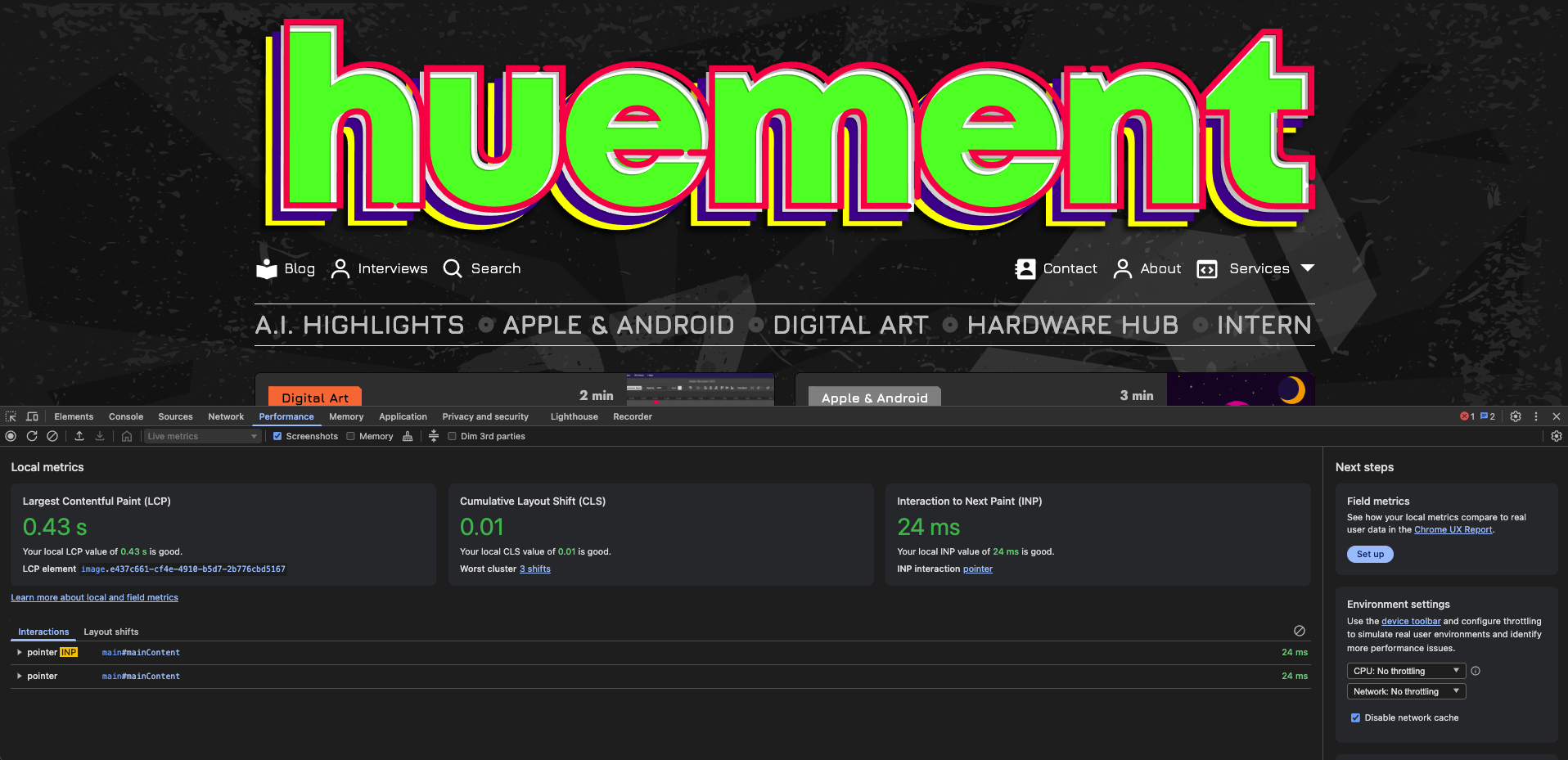
Task: Click the 3 shifts worst cluster link
Action: 535,569
